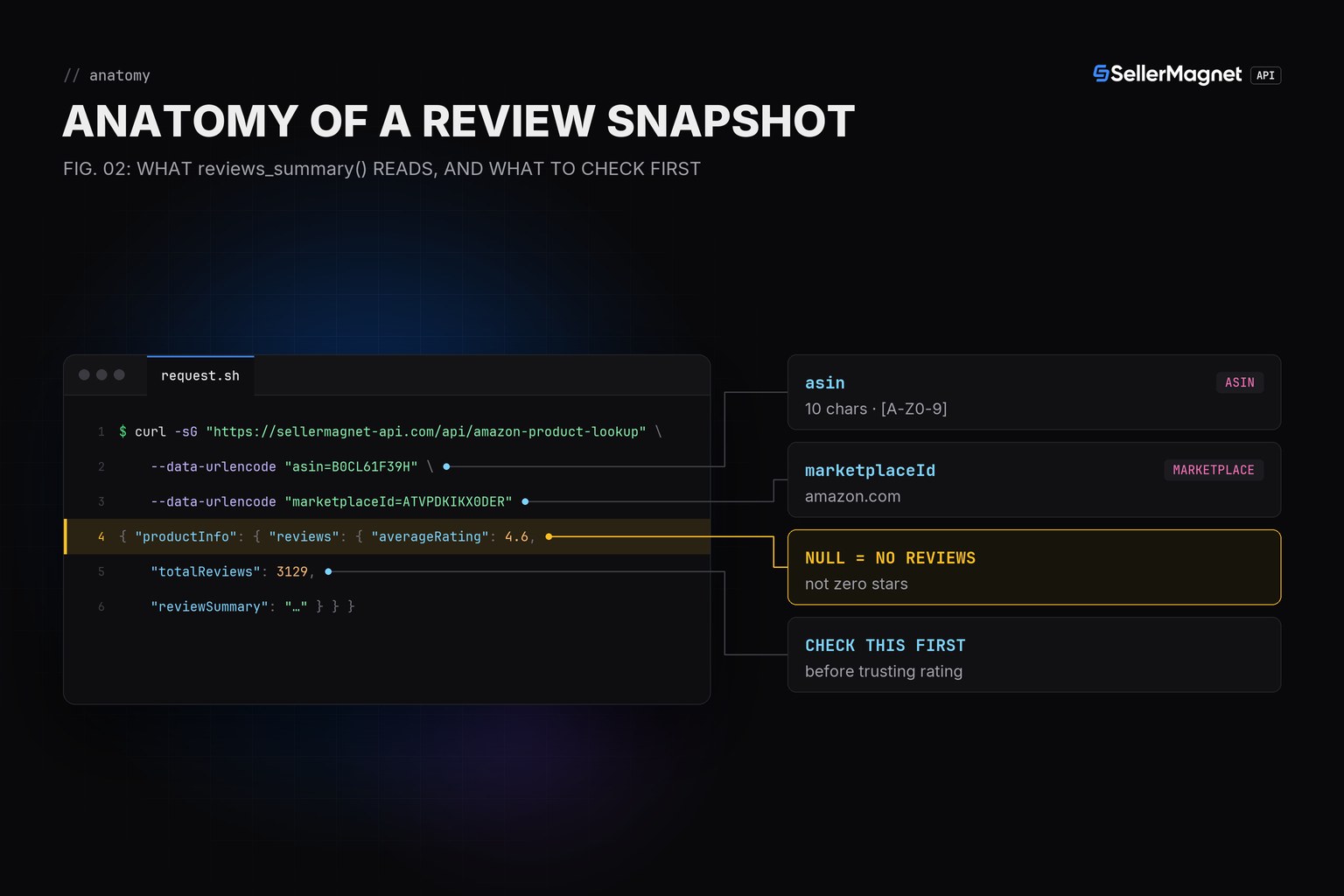Click line number 1 in gutter
This screenshot has width=1344, height=896.
(101, 431)
